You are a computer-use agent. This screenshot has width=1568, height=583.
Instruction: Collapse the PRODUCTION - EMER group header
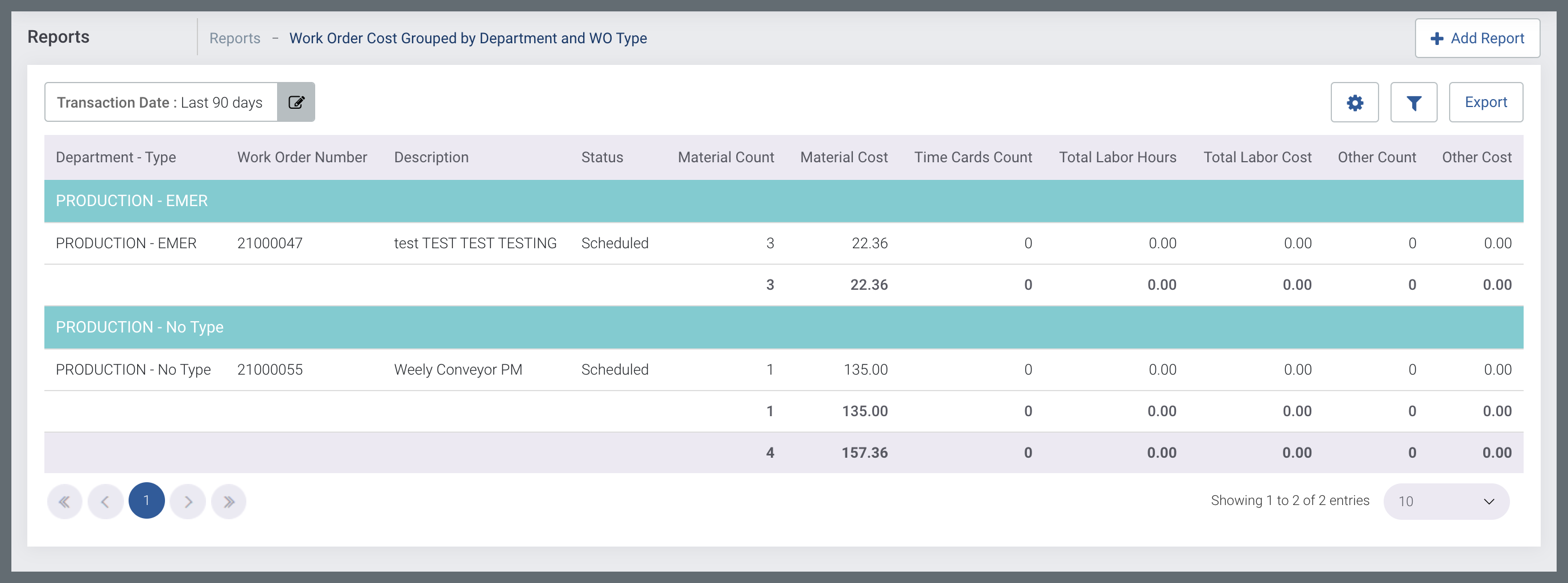click(x=783, y=201)
